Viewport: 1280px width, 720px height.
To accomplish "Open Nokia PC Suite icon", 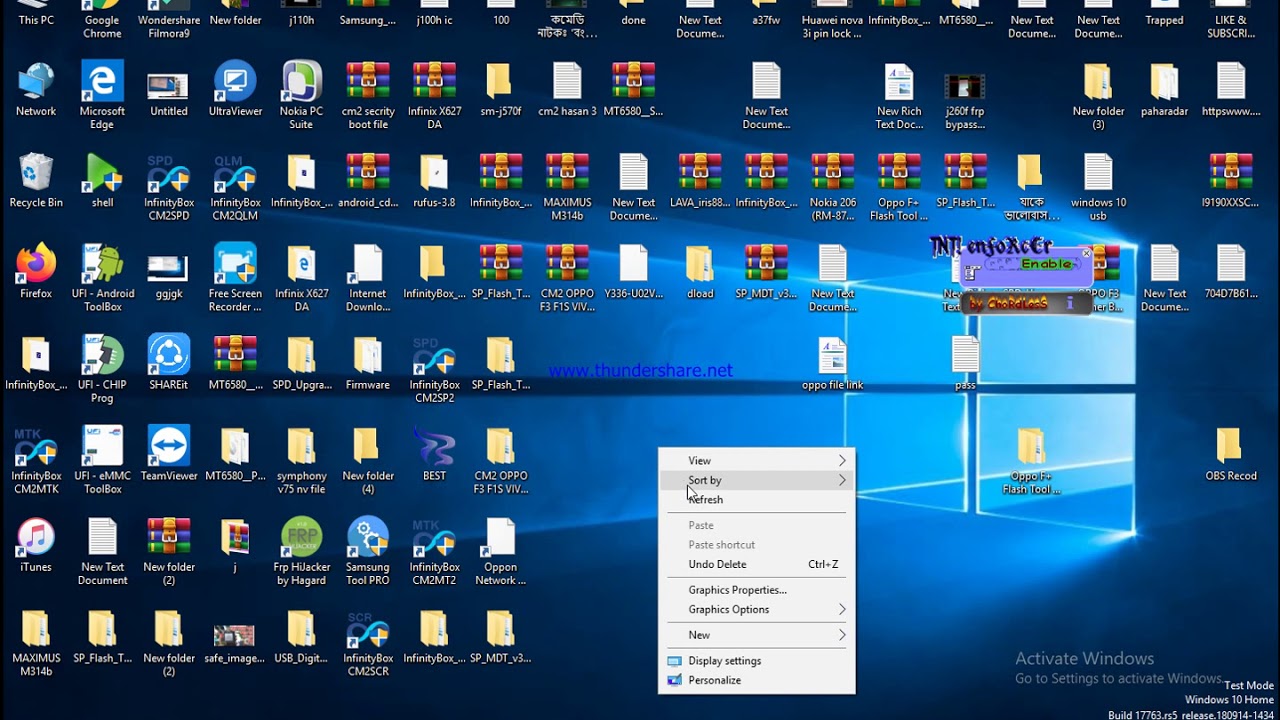I will tap(301, 81).
